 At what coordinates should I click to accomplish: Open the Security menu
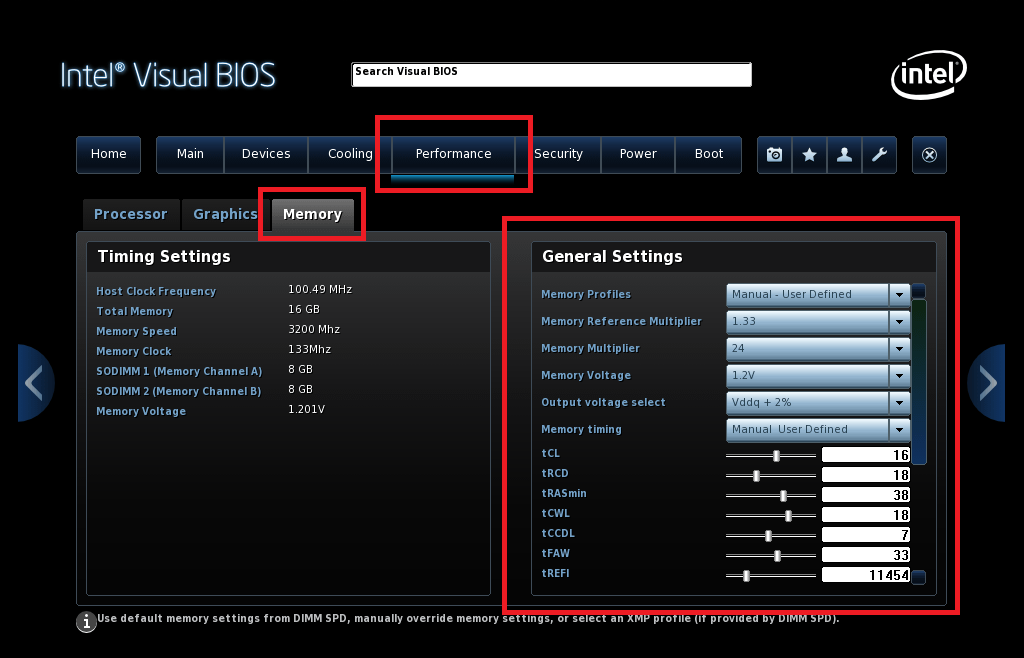pos(558,155)
